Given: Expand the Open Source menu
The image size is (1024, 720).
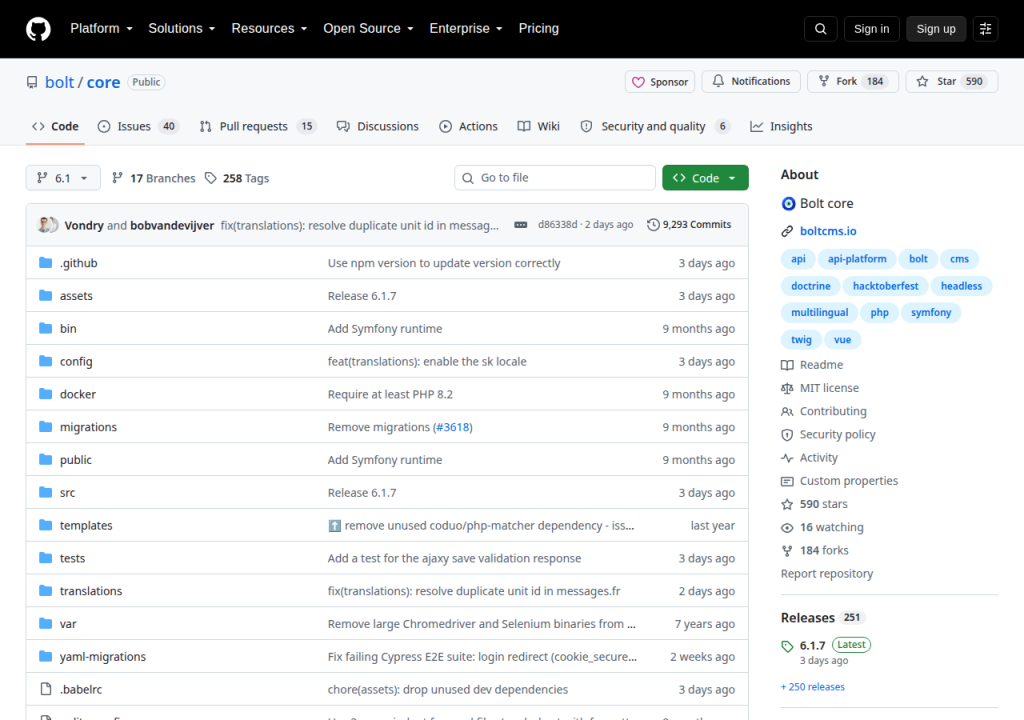Looking at the screenshot, I should point(368,29).
